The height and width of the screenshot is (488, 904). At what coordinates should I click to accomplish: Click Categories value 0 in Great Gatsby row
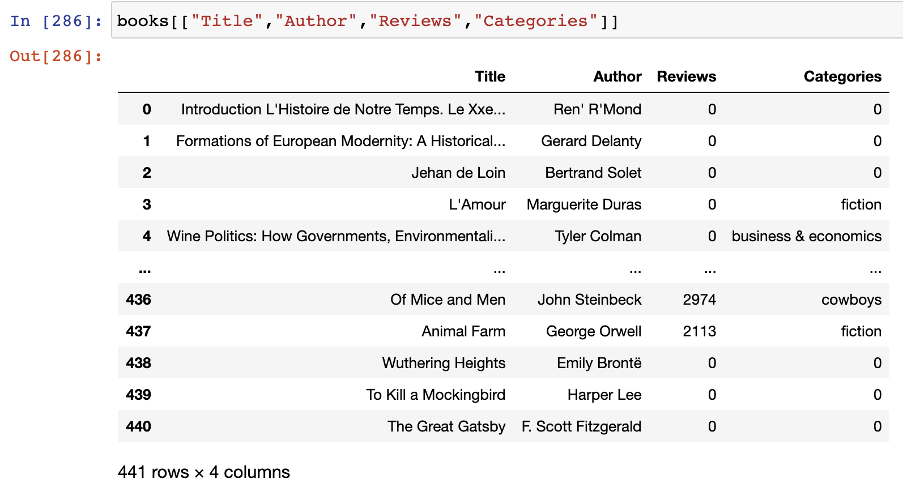point(877,426)
